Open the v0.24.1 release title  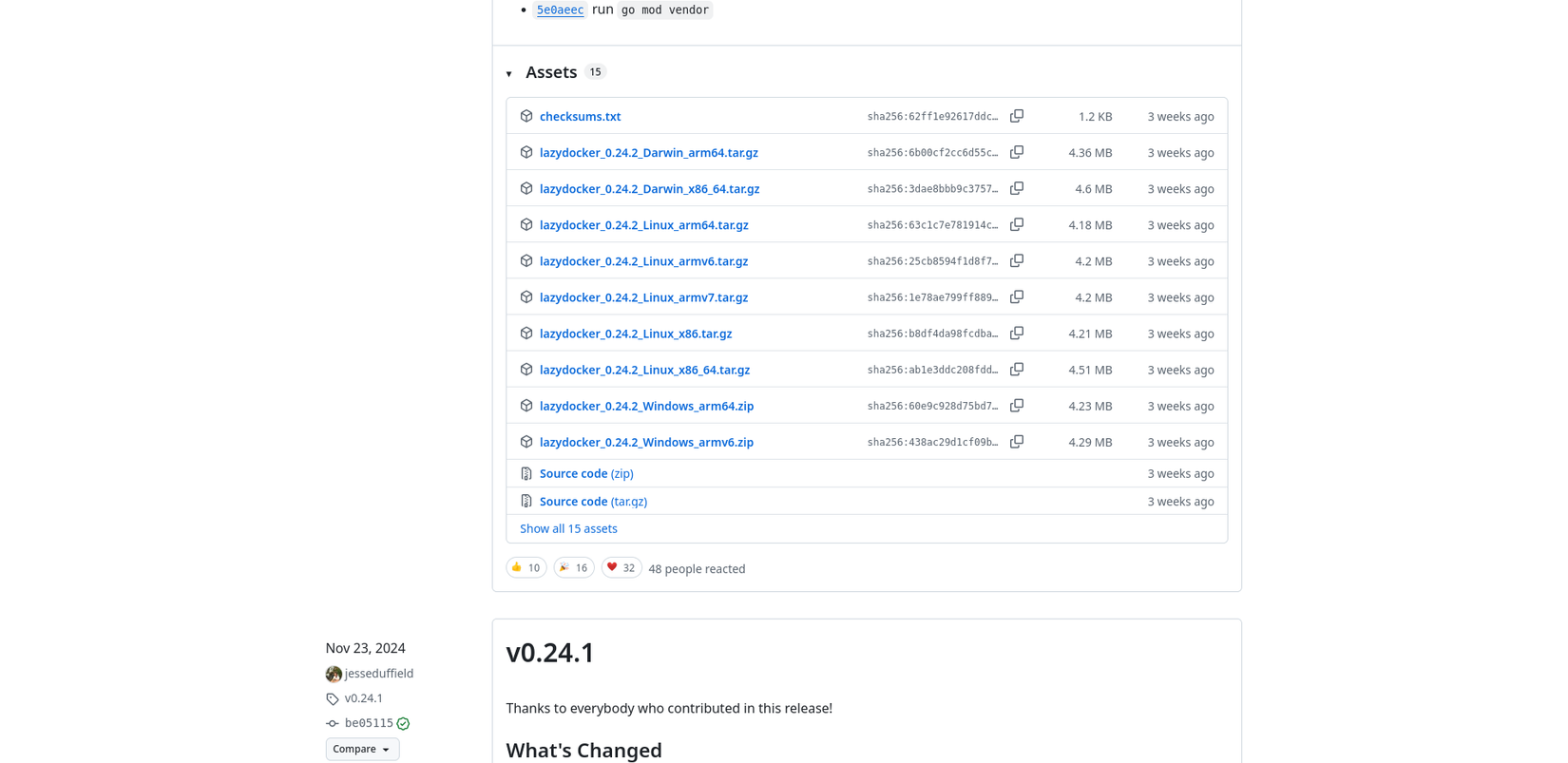tap(550, 653)
